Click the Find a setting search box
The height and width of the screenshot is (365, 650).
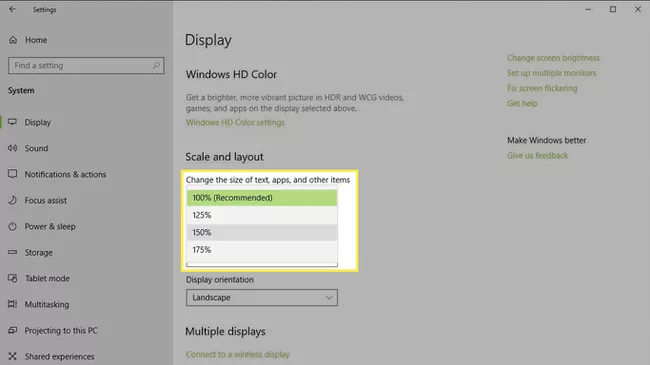tap(86, 66)
